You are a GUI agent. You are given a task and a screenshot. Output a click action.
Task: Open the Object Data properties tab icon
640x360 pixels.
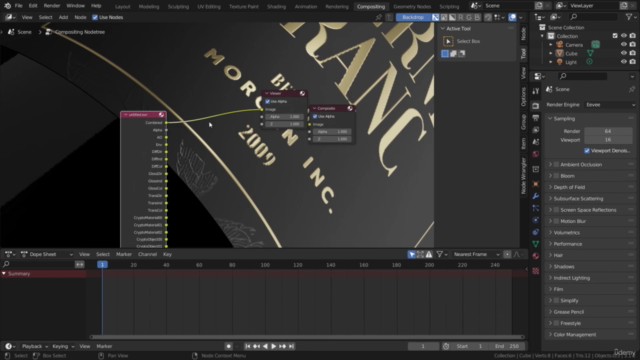point(536,244)
